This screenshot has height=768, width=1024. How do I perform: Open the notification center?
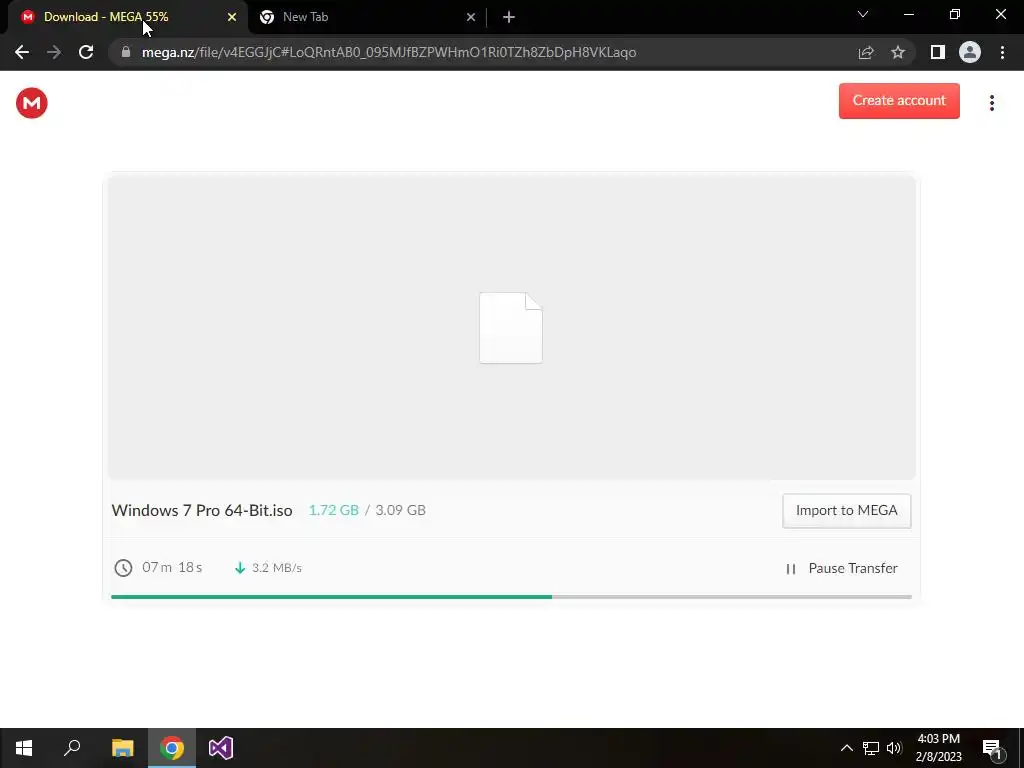(x=993, y=749)
